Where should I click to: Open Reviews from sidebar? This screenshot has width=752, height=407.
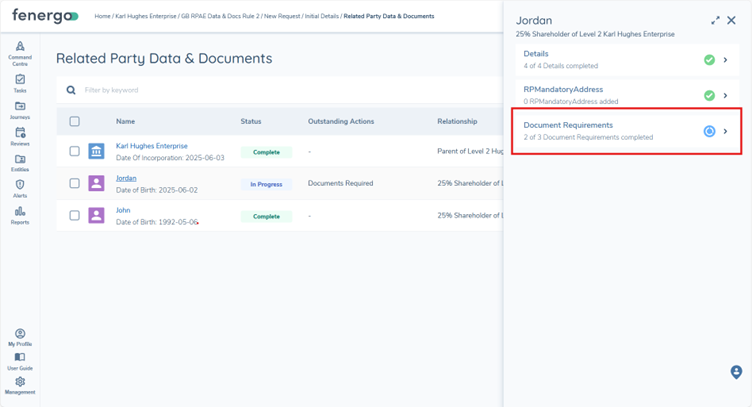click(x=20, y=135)
